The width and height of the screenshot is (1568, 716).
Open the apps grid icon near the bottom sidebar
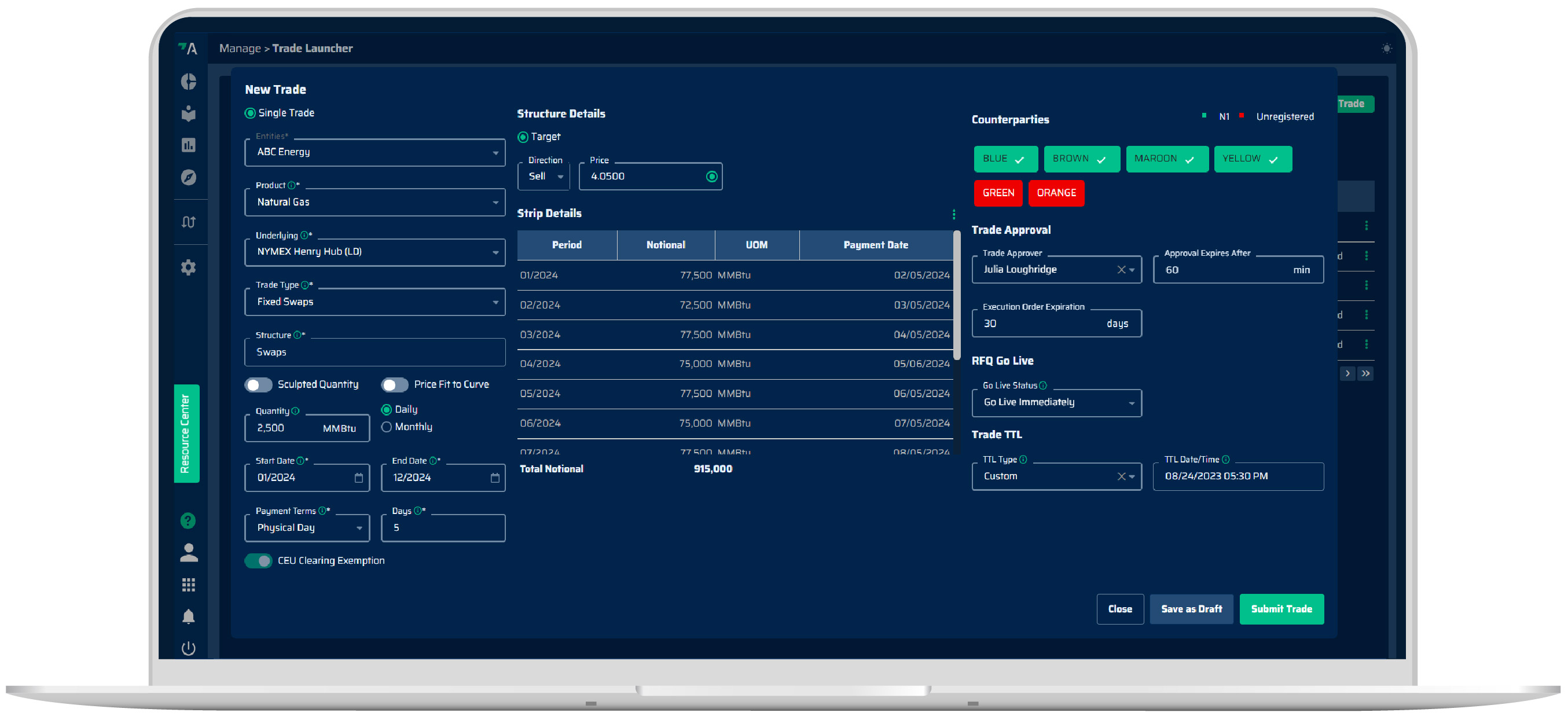tap(189, 585)
